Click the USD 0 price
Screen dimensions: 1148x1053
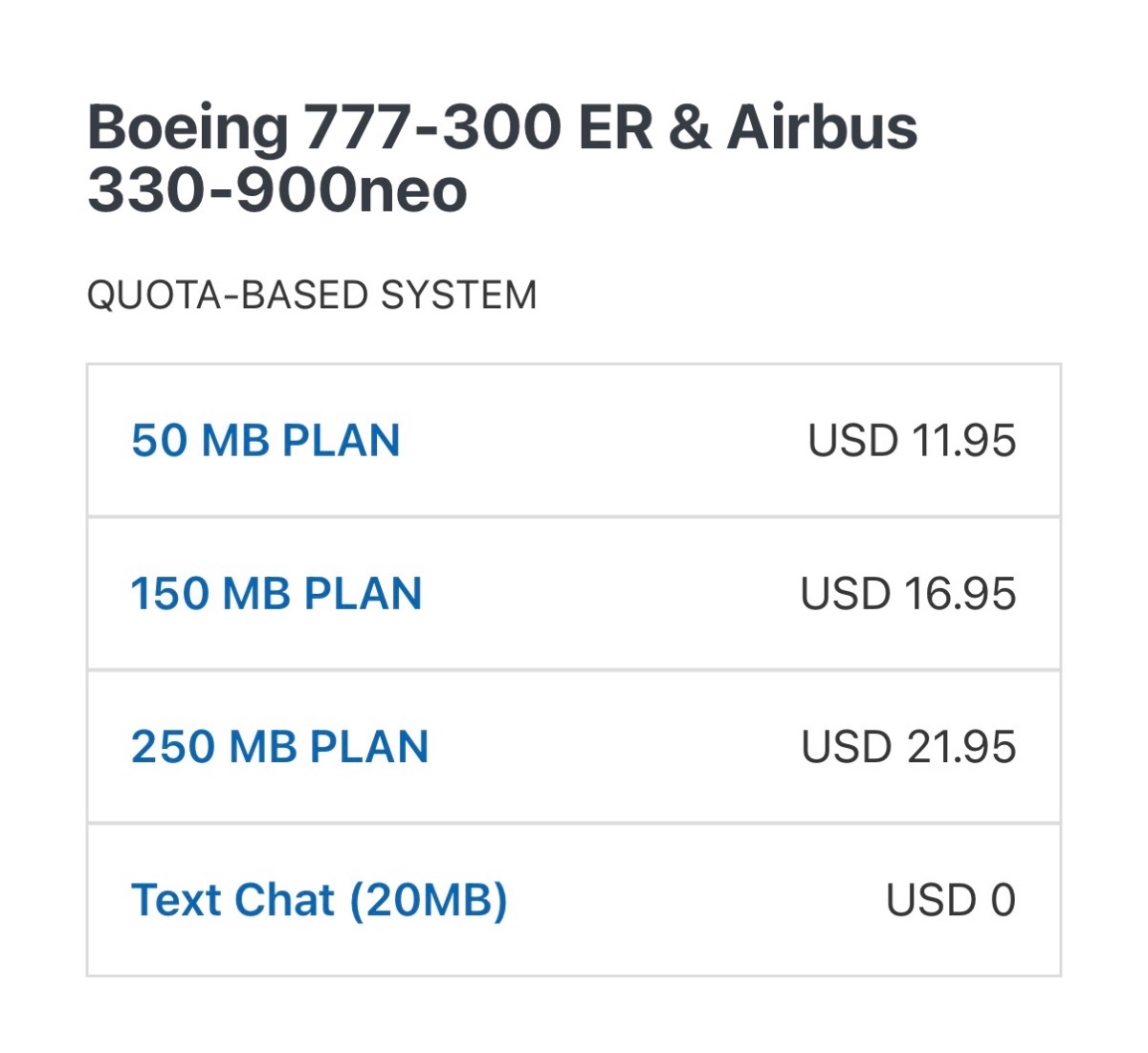point(950,900)
